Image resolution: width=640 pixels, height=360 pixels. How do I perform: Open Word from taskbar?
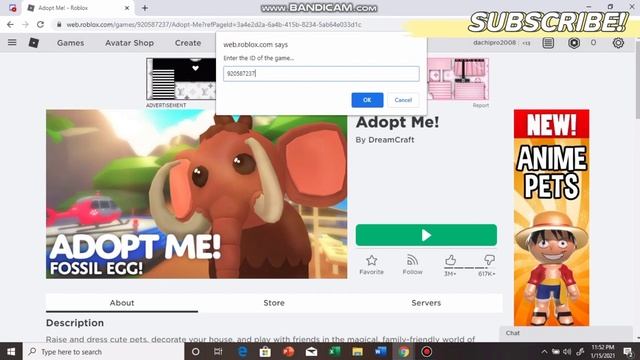point(380,351)
